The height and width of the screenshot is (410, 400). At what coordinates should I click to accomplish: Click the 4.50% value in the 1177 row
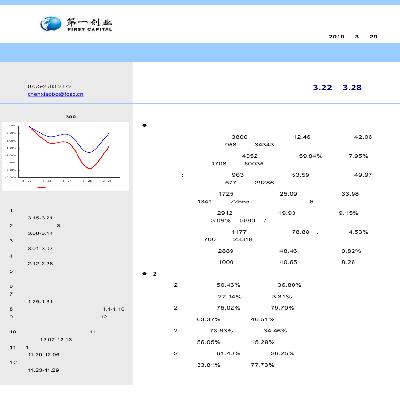(x=358, y=232)
